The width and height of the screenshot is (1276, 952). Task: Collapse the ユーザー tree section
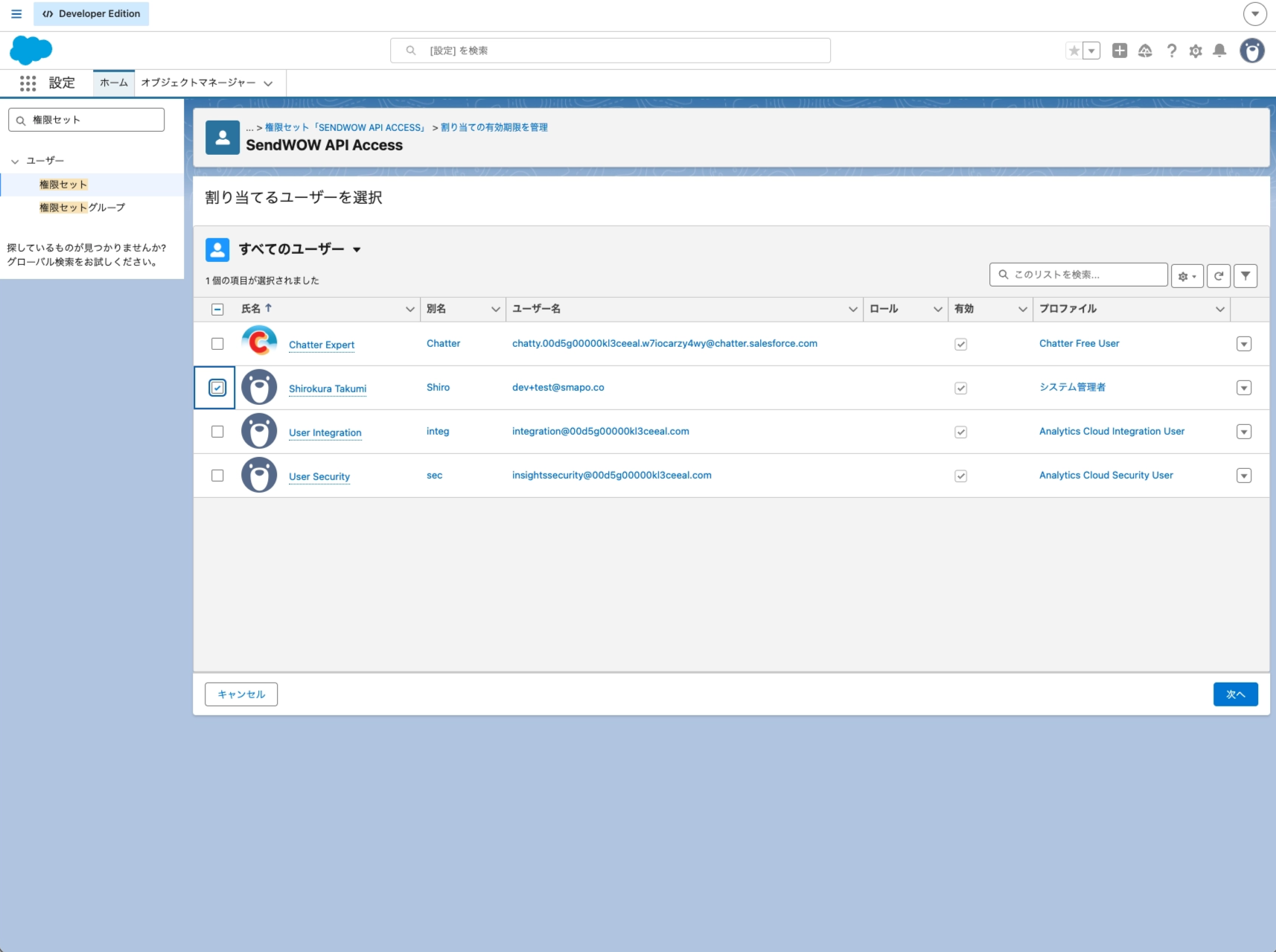15,161
